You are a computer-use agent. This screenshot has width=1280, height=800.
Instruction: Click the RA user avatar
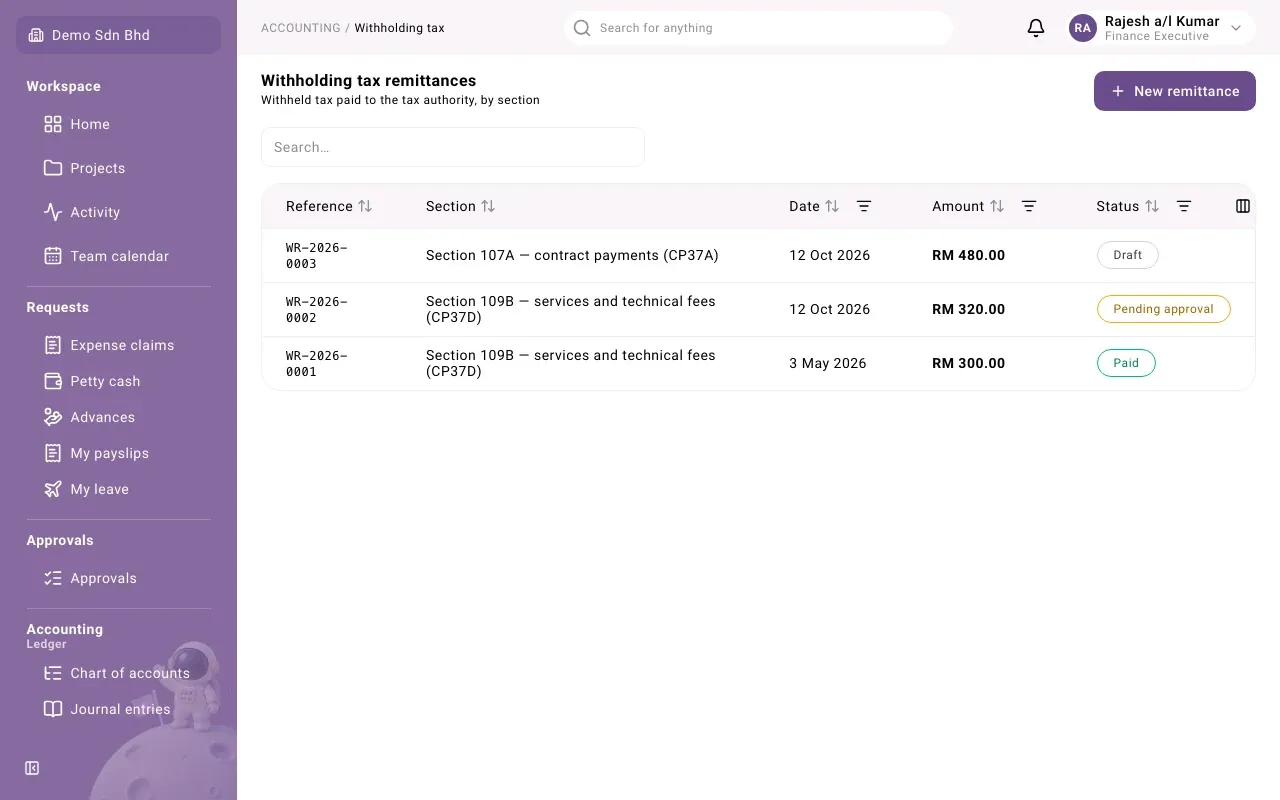[x=1083, y=28]
